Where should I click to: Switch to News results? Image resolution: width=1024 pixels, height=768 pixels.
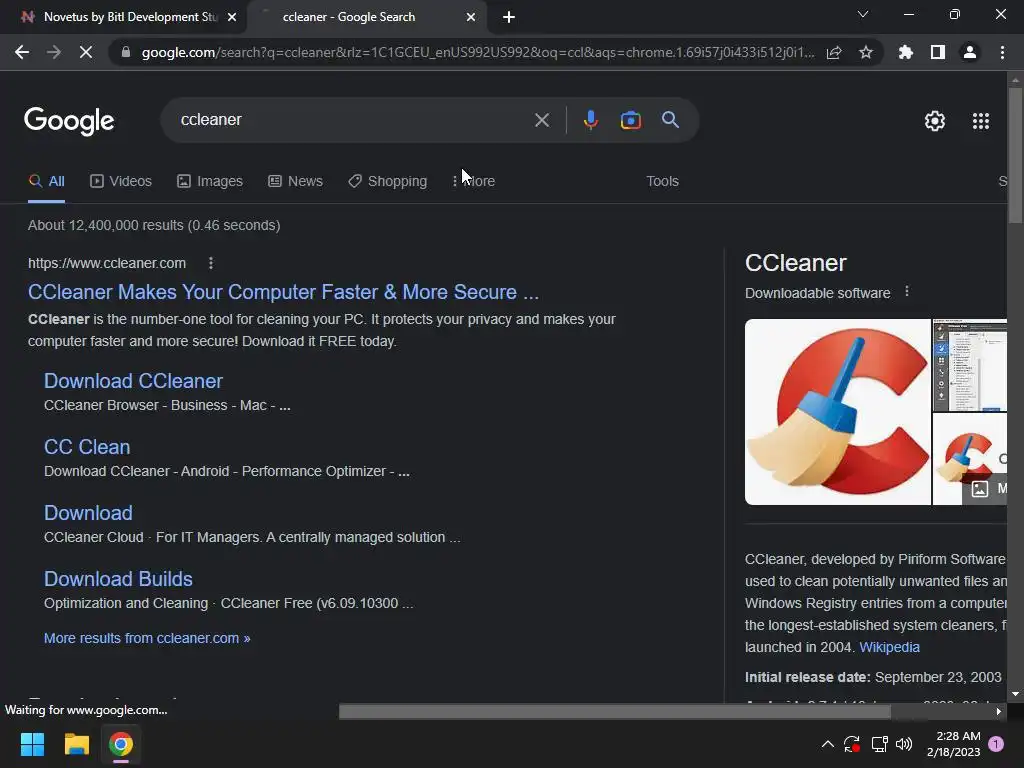point(295,181)
